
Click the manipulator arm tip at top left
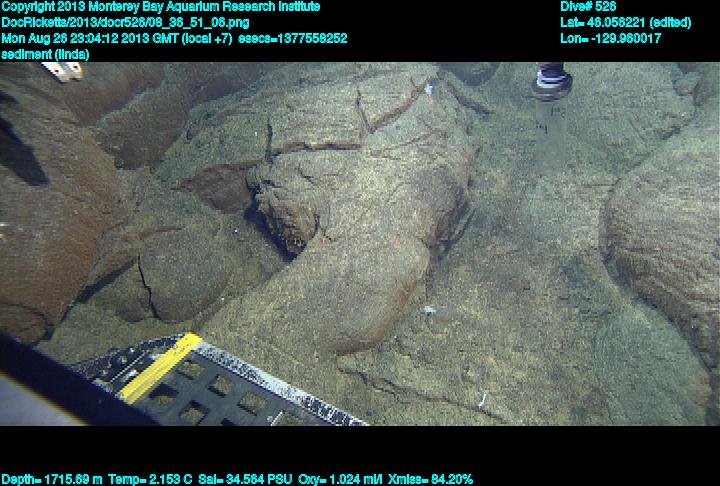(x=62, y=70)
